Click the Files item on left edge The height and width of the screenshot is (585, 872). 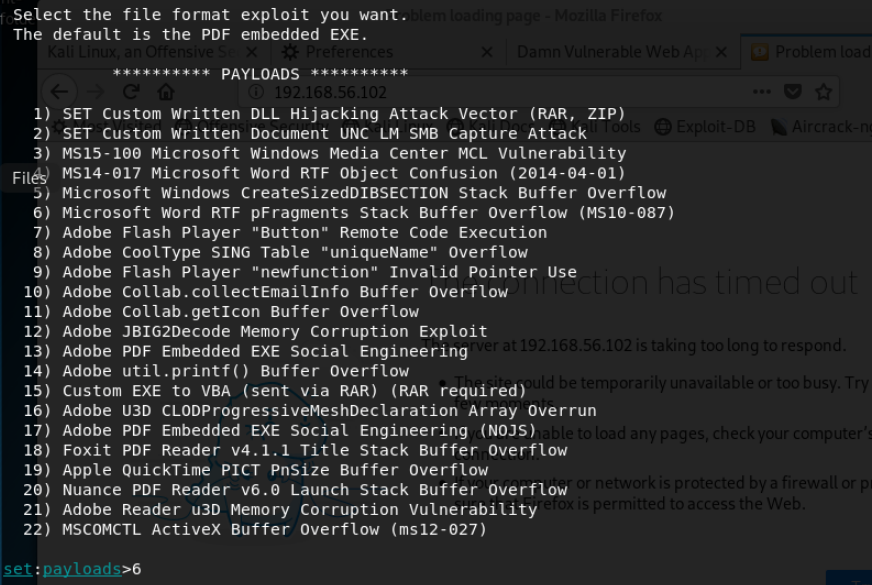[22, 179]
